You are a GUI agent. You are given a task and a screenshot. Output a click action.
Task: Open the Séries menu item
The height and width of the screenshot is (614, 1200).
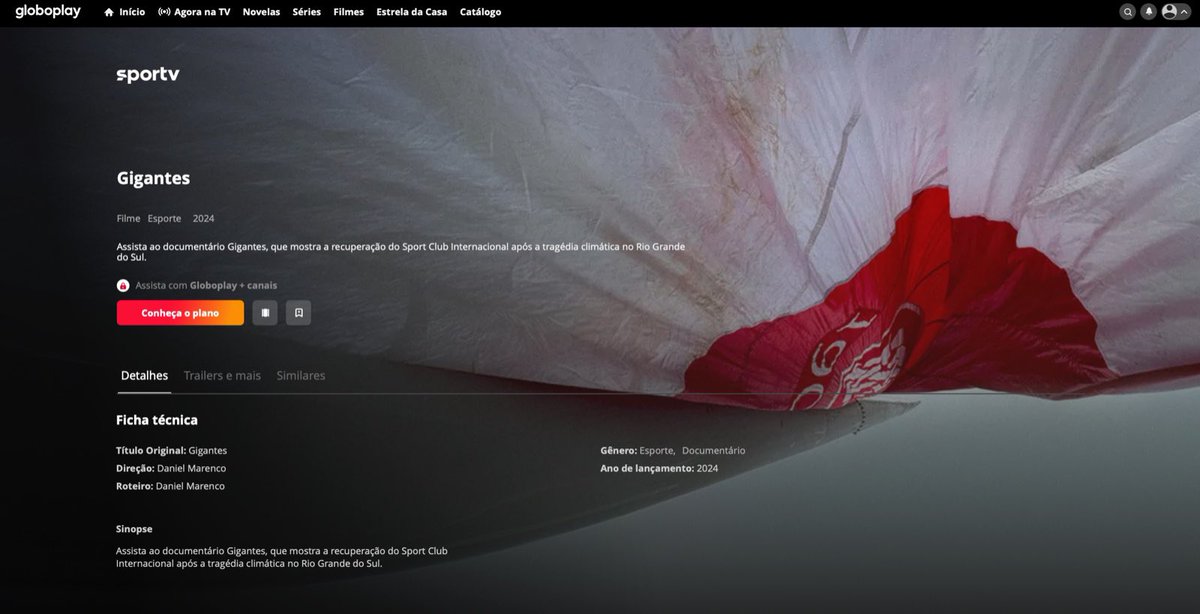tap(307, 12)
